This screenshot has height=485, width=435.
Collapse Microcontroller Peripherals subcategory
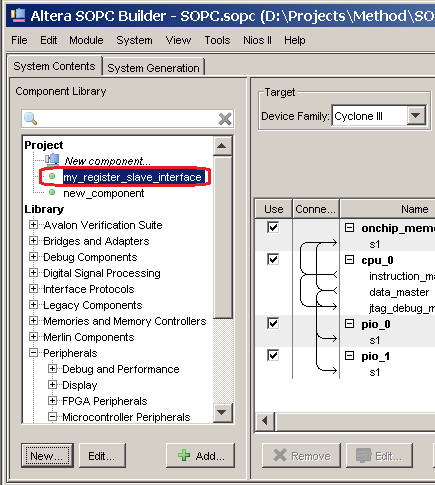pos(52,416)
